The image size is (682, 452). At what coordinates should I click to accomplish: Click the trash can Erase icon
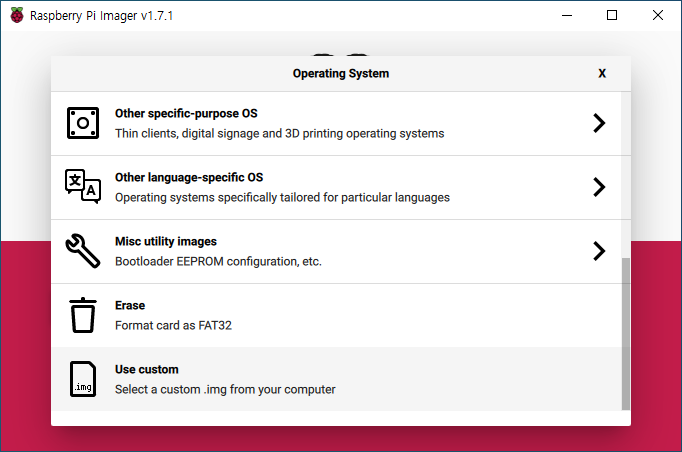pyautogui.click(x=83, y=315)
